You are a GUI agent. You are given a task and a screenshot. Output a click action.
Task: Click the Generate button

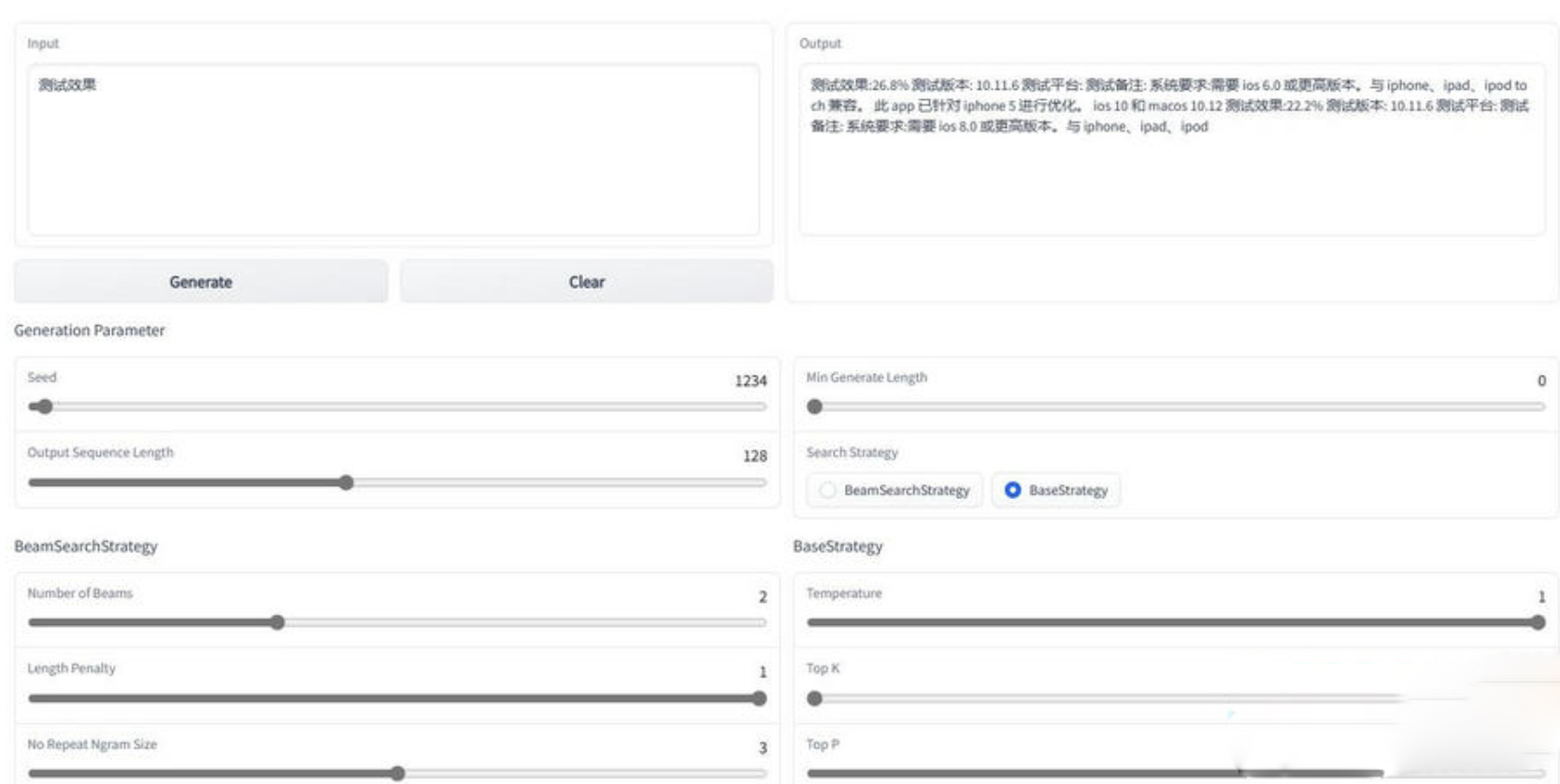click(200, 281)
